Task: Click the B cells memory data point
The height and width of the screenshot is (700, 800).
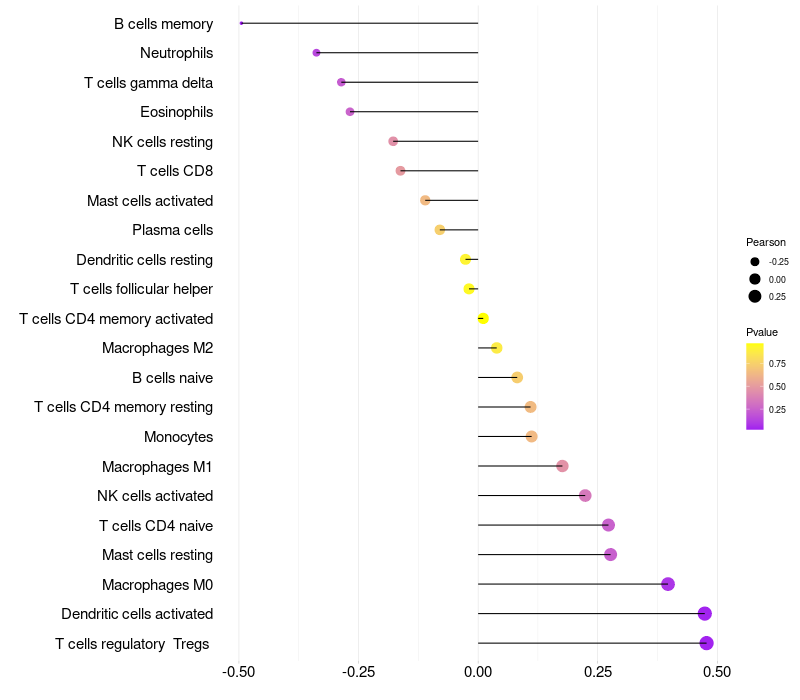Action: [241, 23]
